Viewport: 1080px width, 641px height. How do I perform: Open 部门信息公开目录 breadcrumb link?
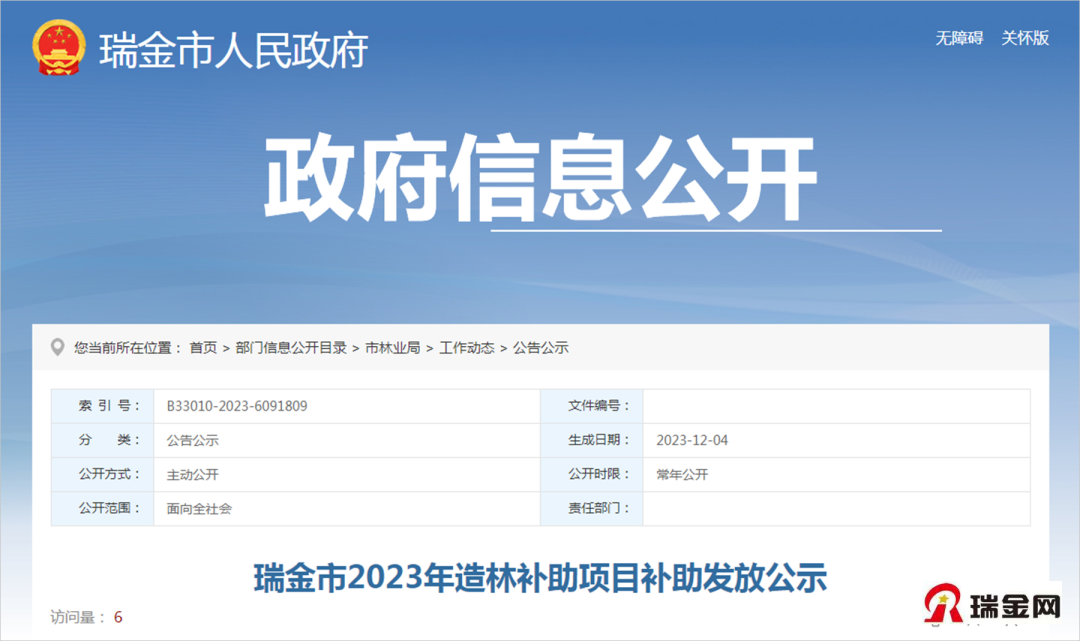pyautogui.click(x=291, y=348)
